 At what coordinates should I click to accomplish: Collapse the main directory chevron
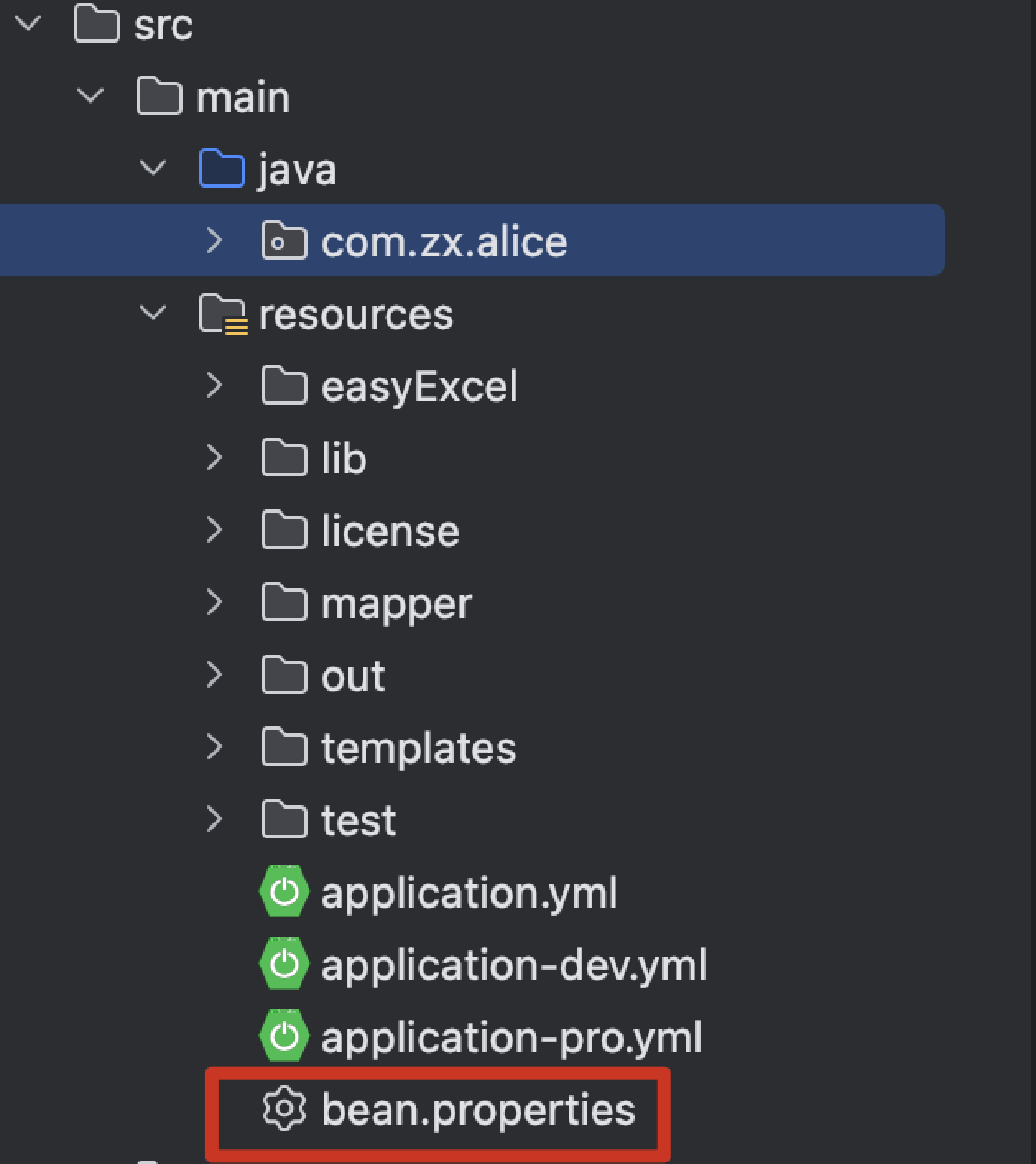(x=90, y=96)
